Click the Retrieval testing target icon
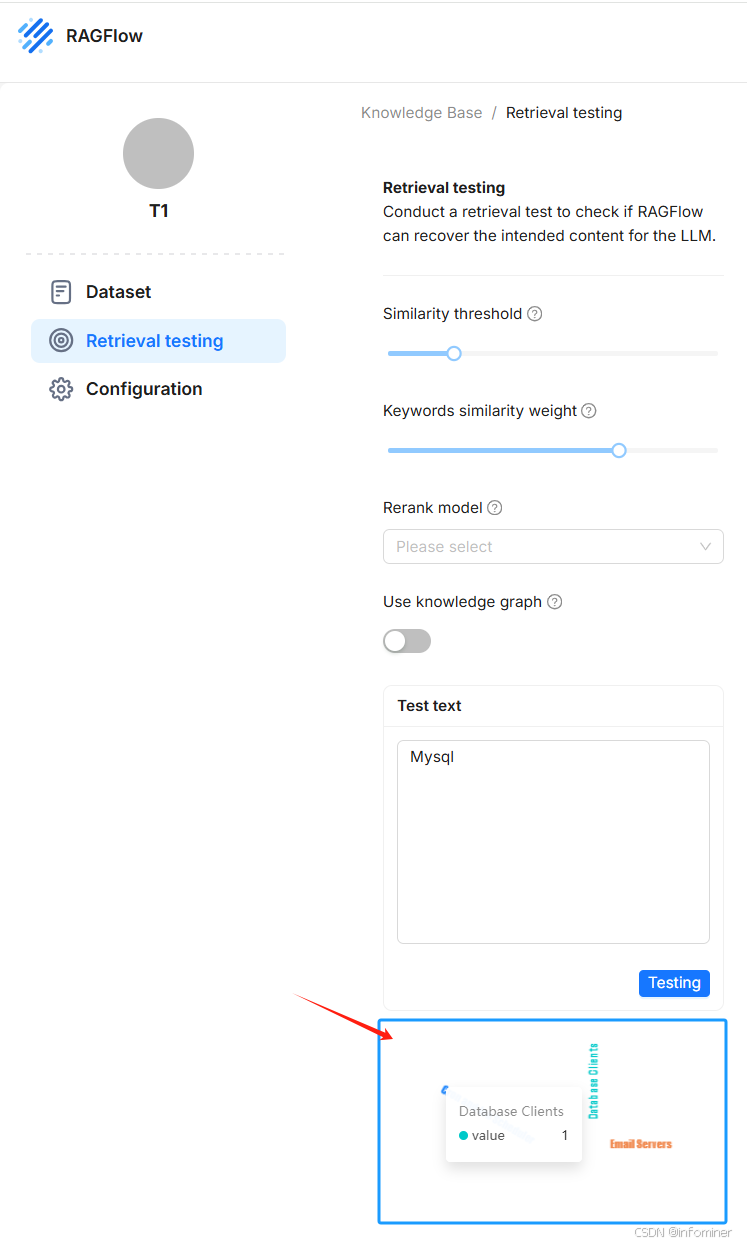The image size is (747, 1245). click(x=61, y=341)
